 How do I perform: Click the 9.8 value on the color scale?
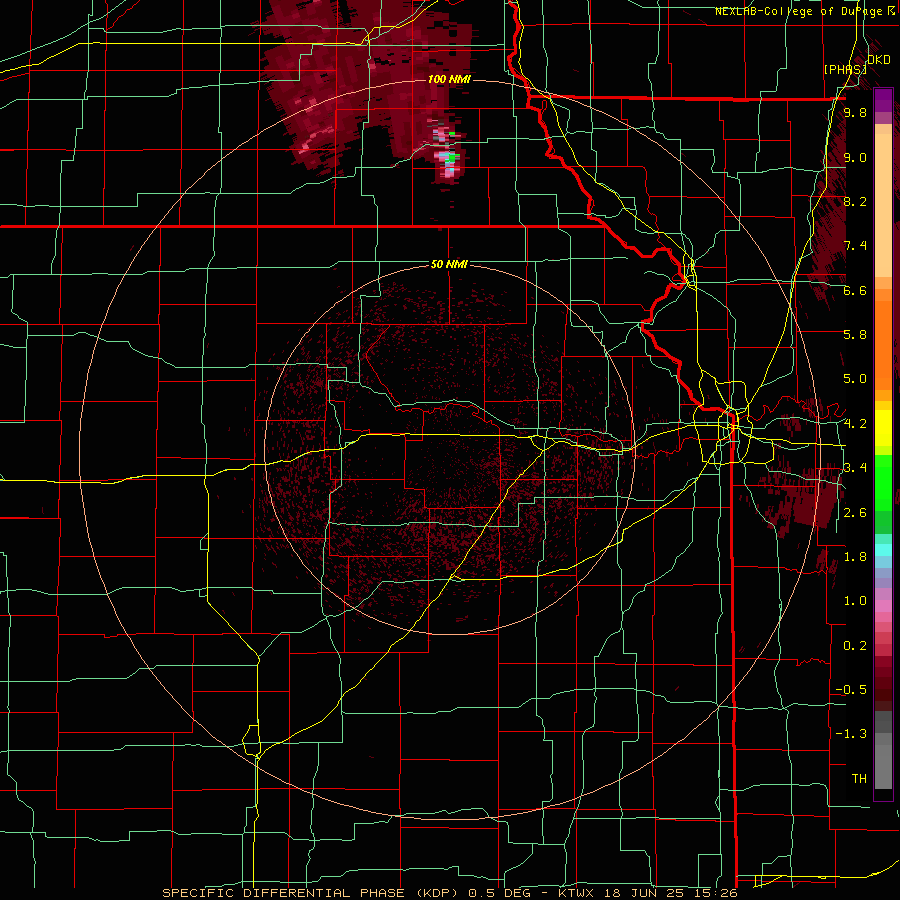coord(855,113)
